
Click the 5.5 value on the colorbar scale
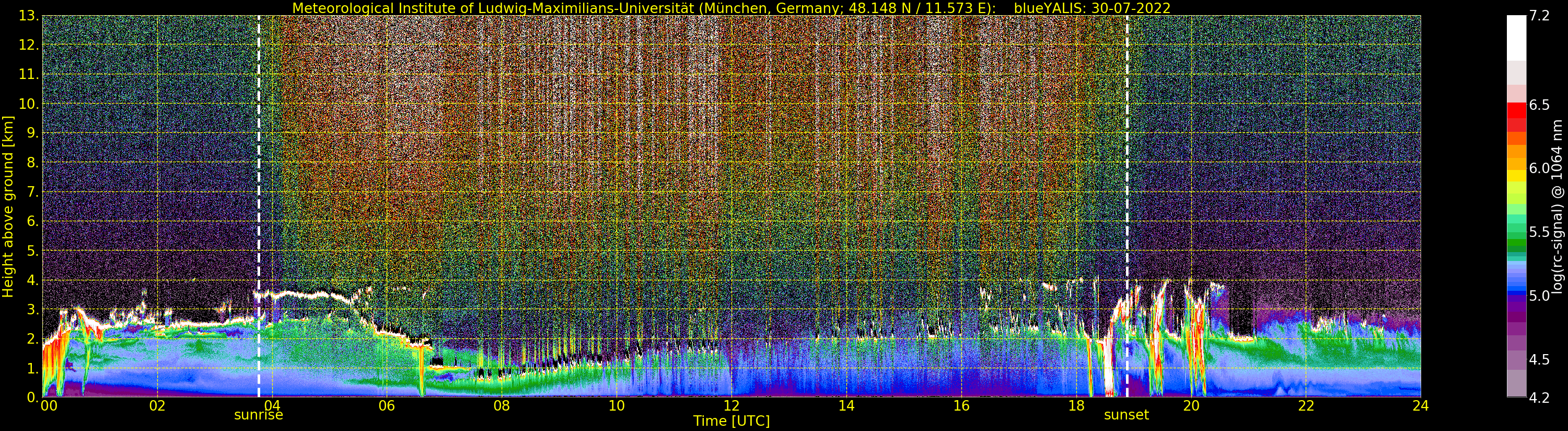coord(1539,232)
